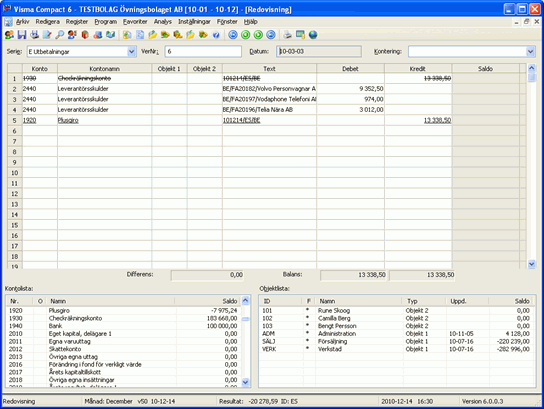The image size is (544, 409).
Task: Click the Debet column header
Action: (x=350, y=69)
